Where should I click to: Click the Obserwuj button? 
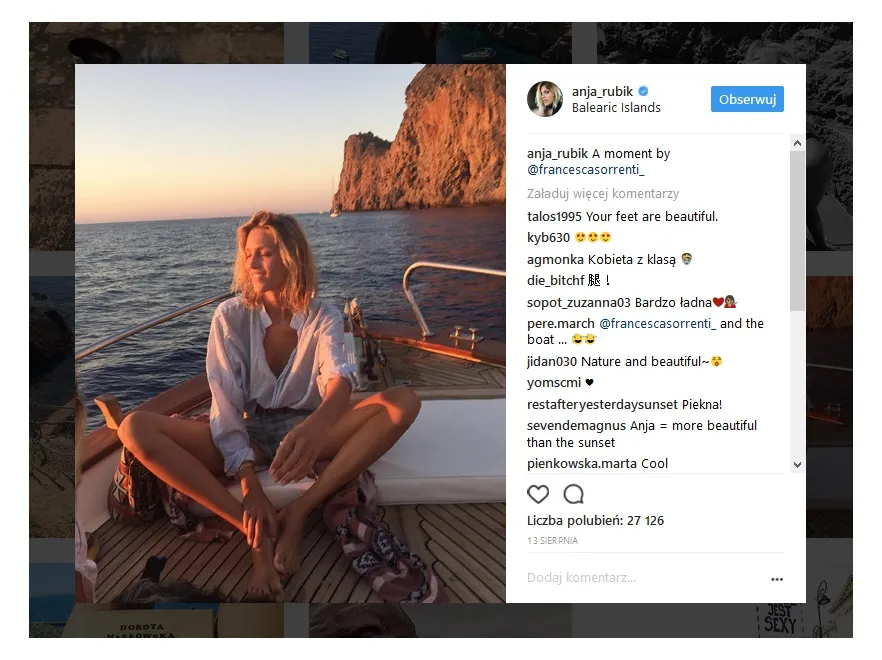coord(747,99)
